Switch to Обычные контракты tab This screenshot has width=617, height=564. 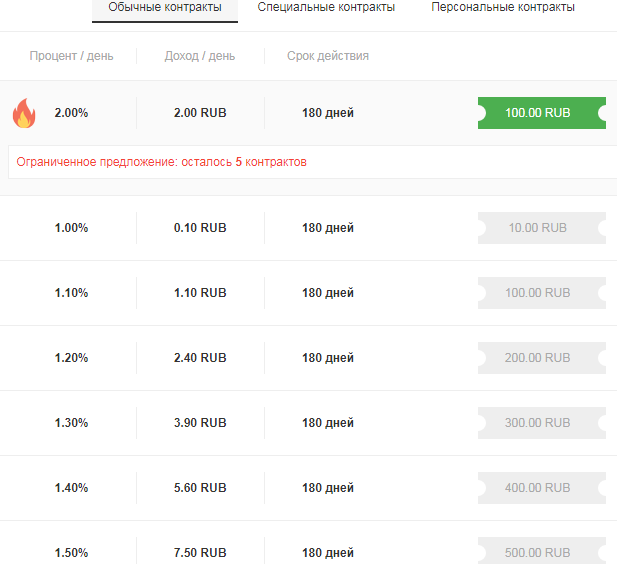pos(165,8)
